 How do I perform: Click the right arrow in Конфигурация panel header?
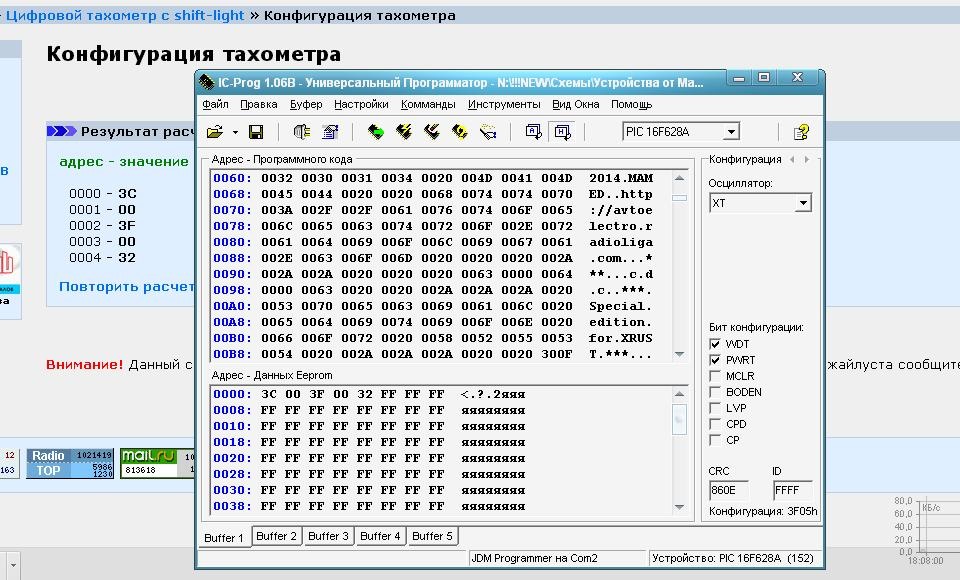tap(807, 159)
